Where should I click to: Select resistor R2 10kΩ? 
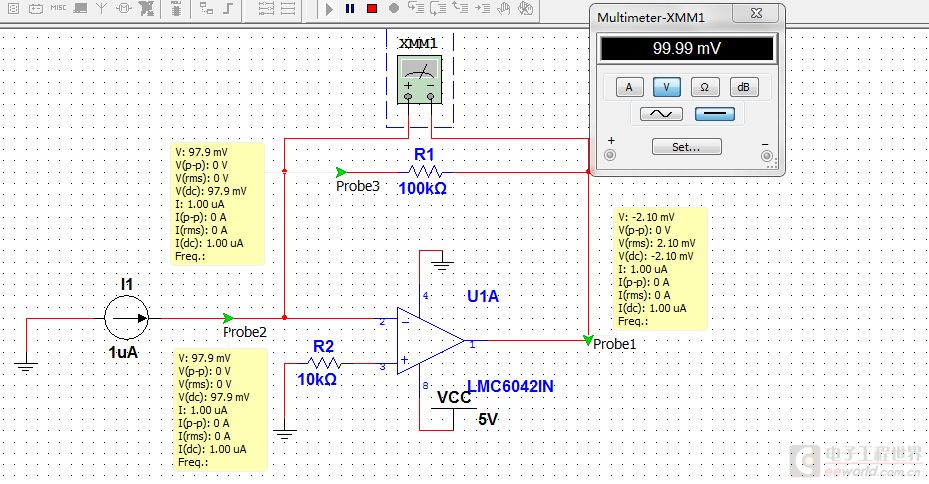324,363
